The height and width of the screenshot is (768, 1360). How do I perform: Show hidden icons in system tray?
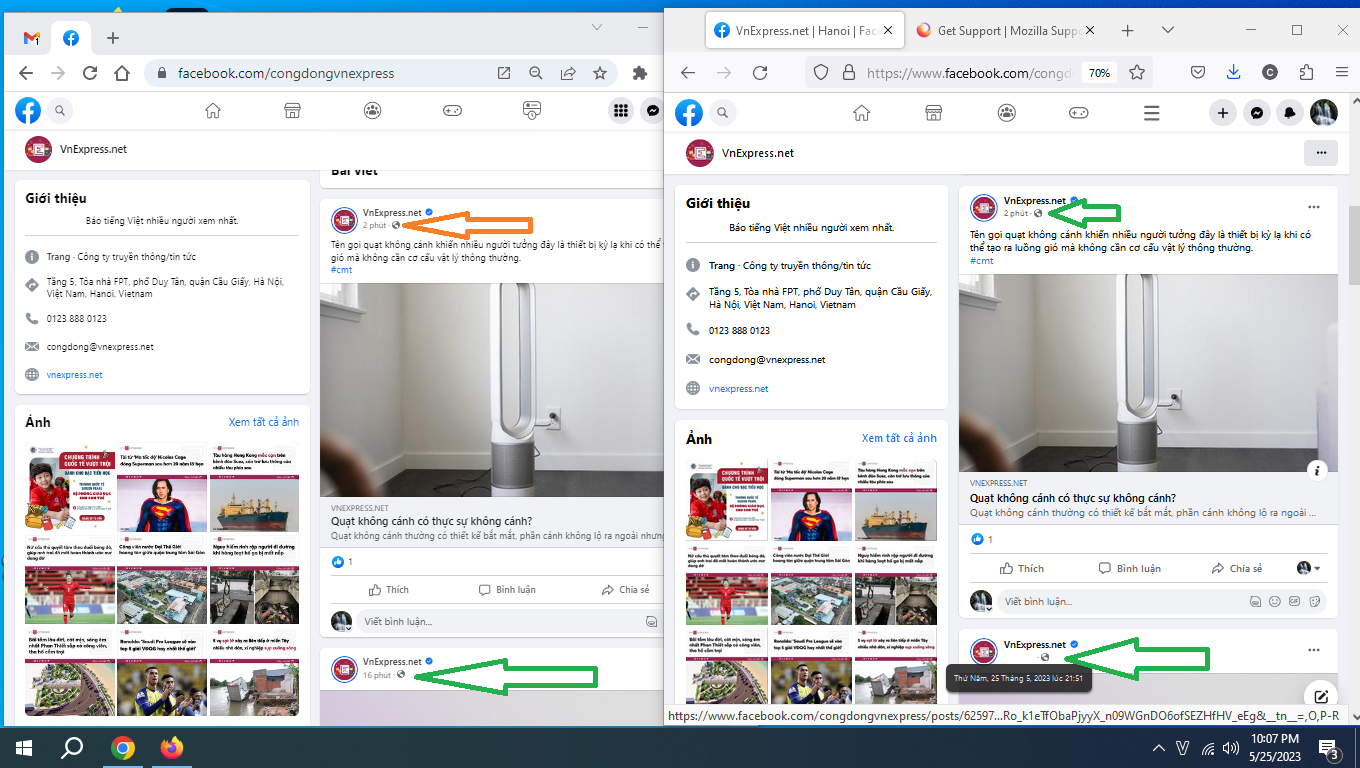click(1159, 748)
